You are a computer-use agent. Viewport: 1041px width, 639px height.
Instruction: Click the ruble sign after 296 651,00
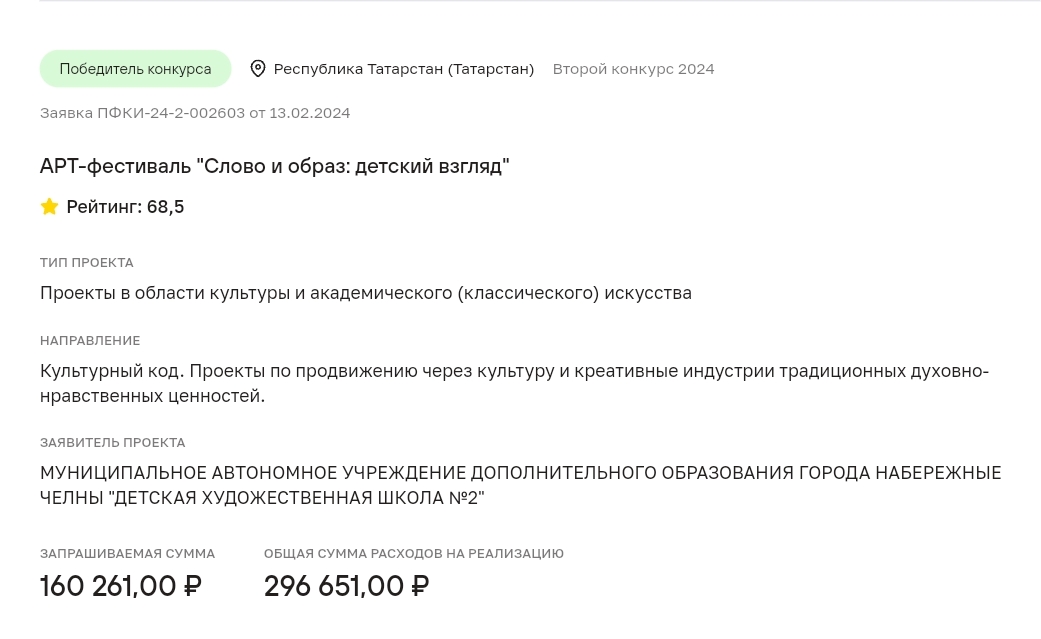point(420,586)
